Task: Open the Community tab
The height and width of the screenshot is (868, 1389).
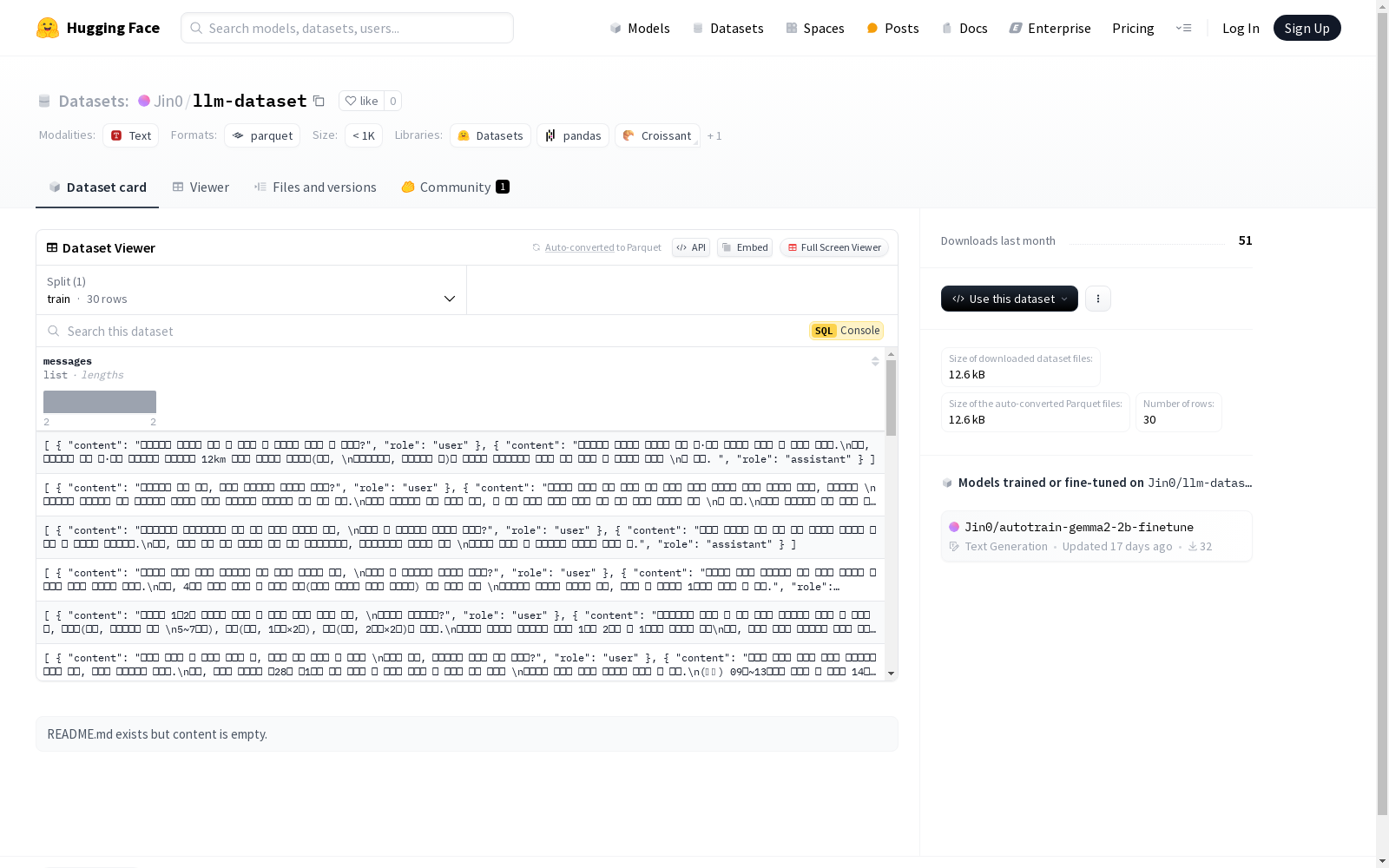Action: (455, 187)
